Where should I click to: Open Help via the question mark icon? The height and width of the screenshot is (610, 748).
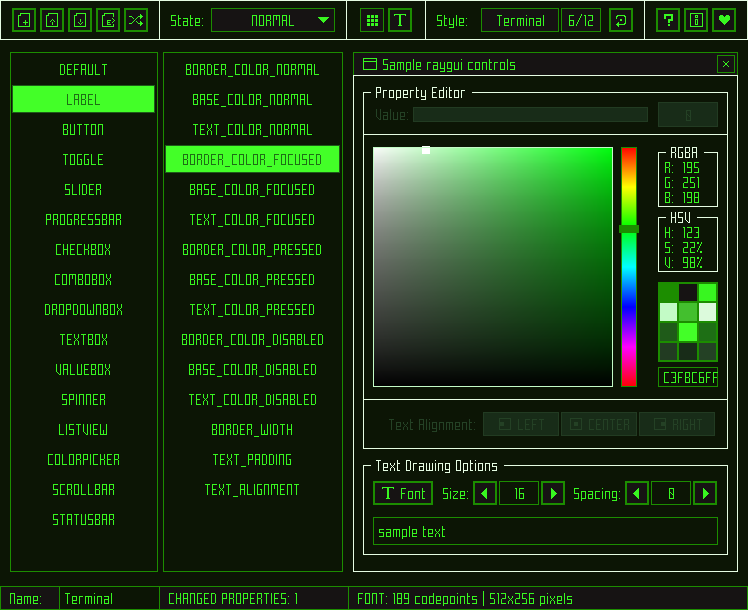click(670, 20)
